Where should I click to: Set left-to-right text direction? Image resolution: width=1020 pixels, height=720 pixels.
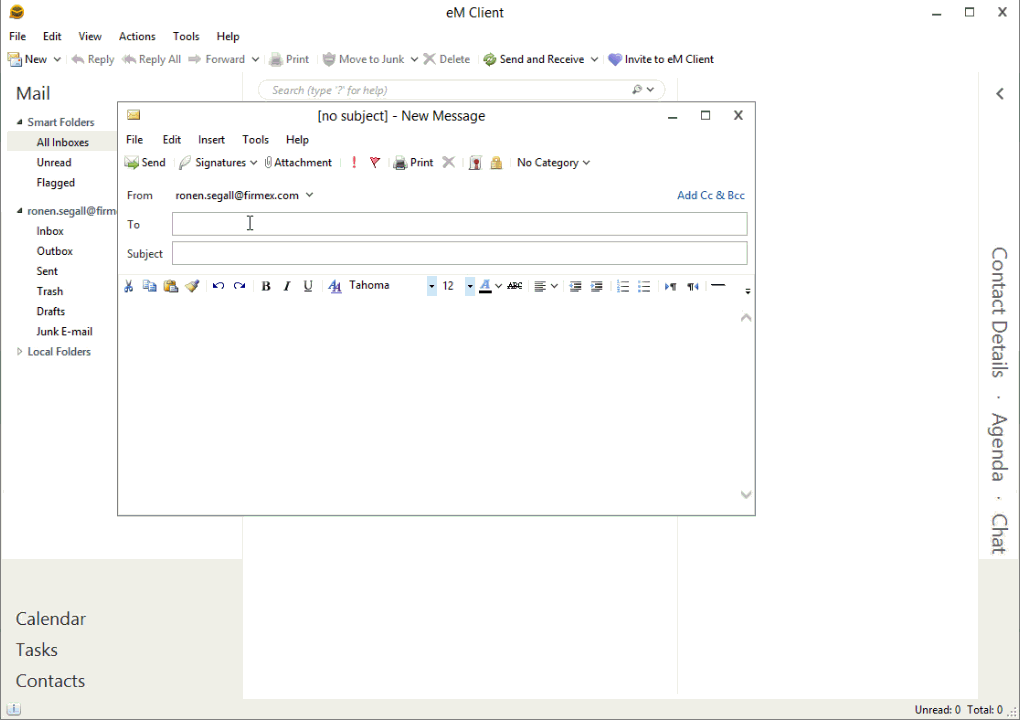[x=671, y=286]
